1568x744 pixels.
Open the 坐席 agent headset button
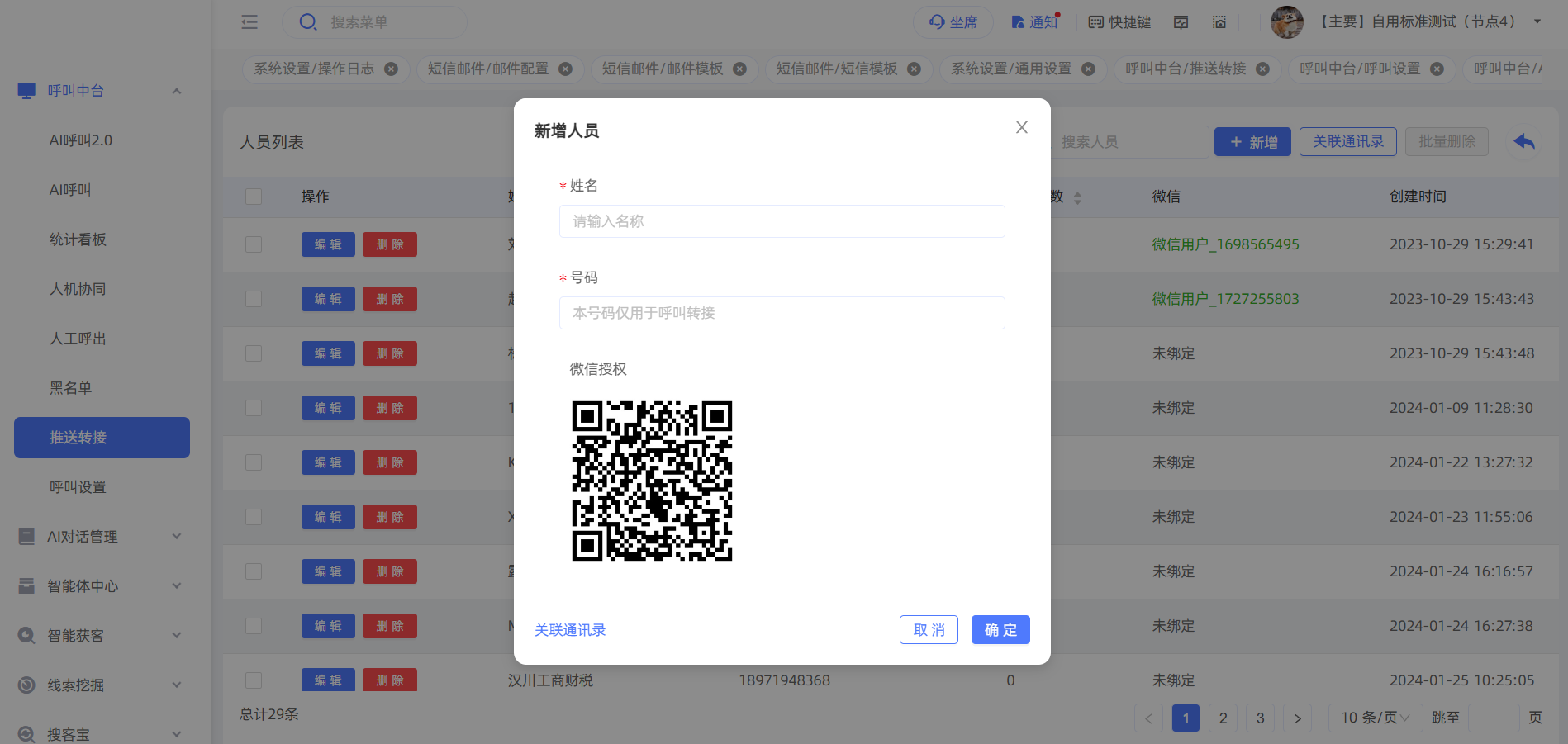(953, 22)
